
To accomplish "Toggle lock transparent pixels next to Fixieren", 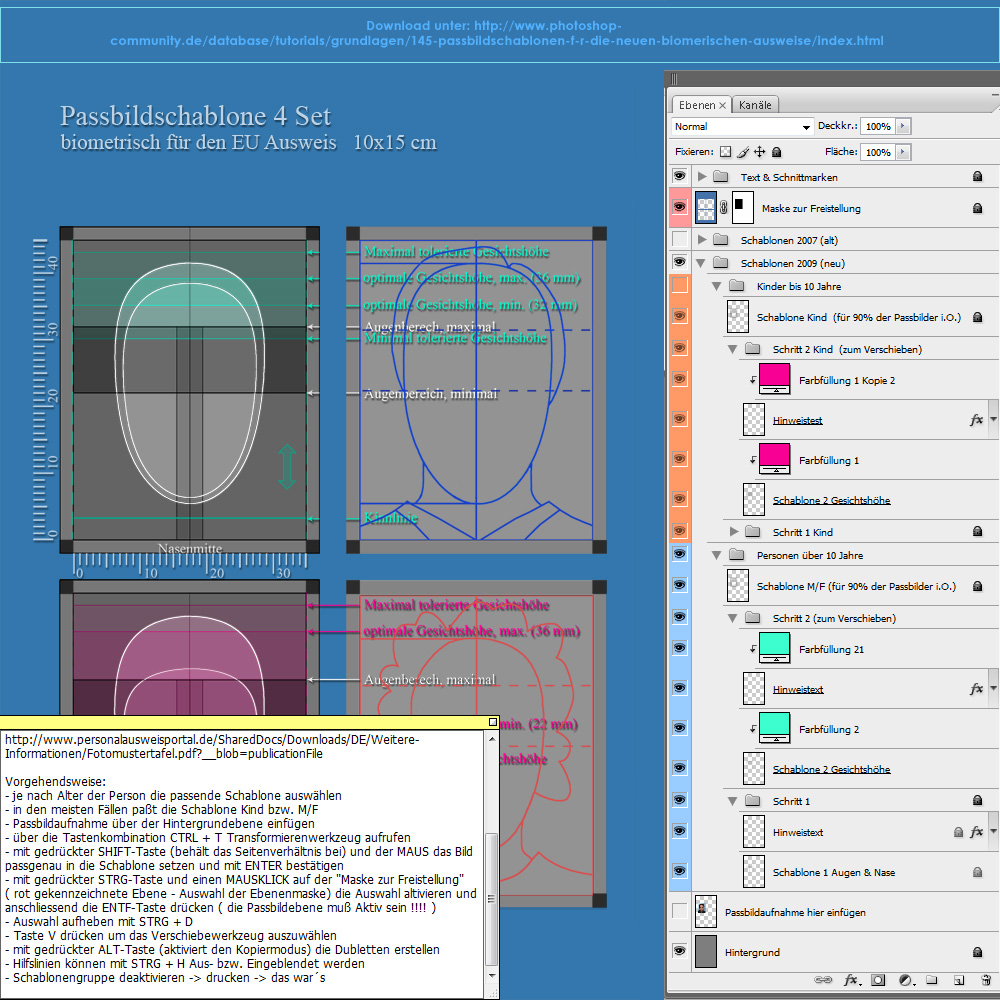I will point(725,152).
